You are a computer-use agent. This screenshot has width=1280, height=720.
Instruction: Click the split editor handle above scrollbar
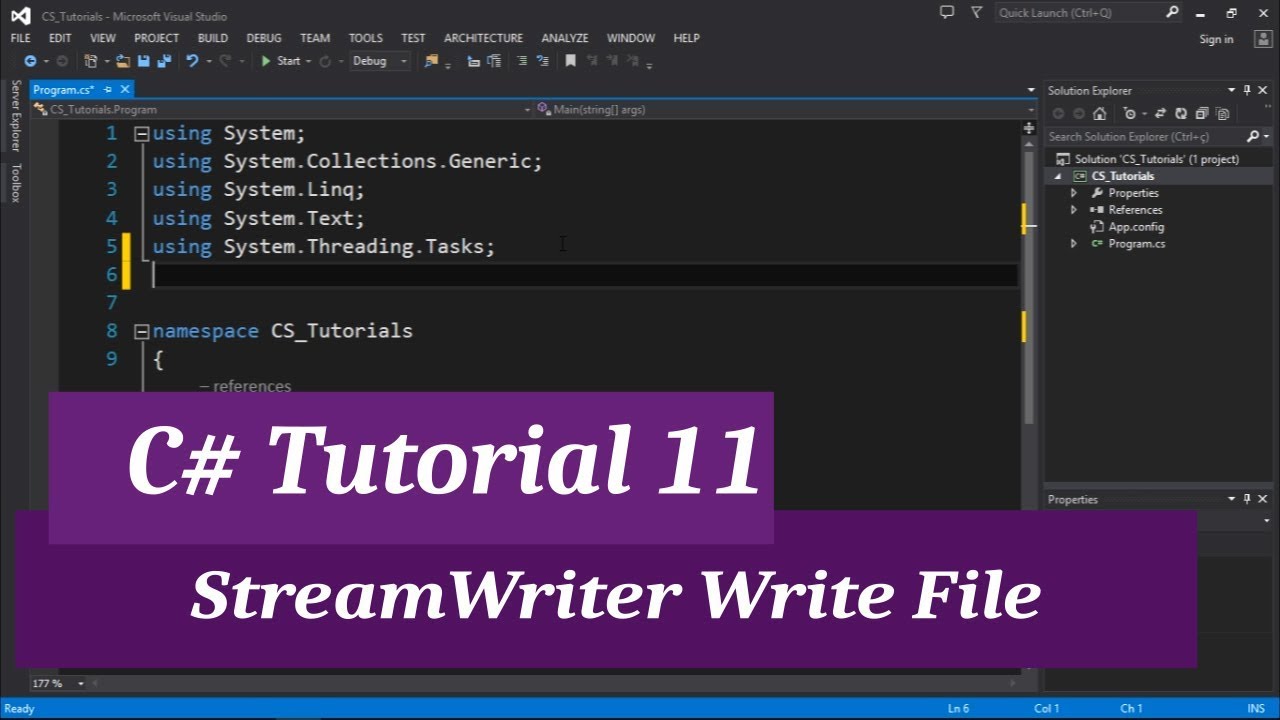pos(1029,128)
